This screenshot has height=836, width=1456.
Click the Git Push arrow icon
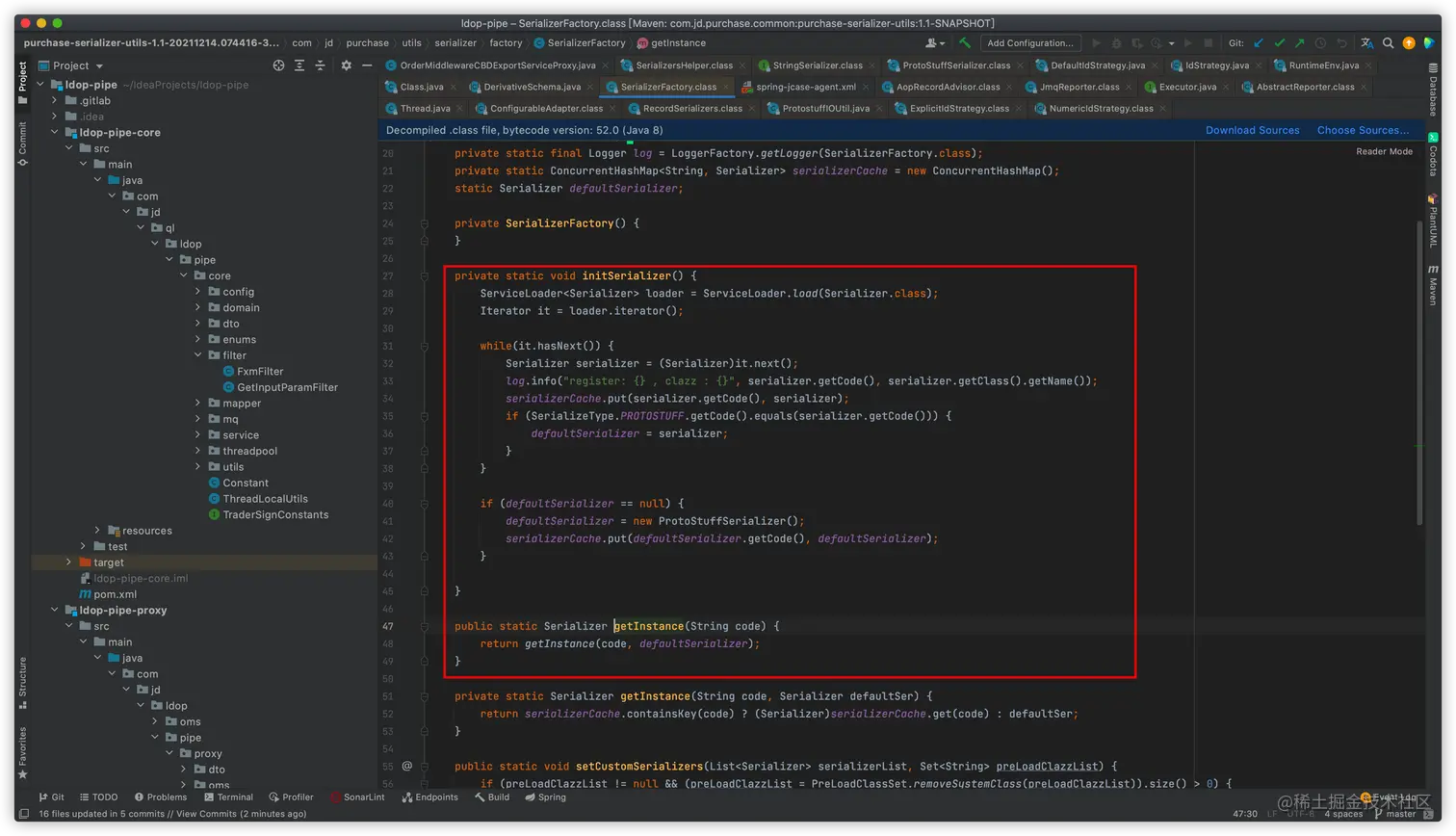point(1299,43)
